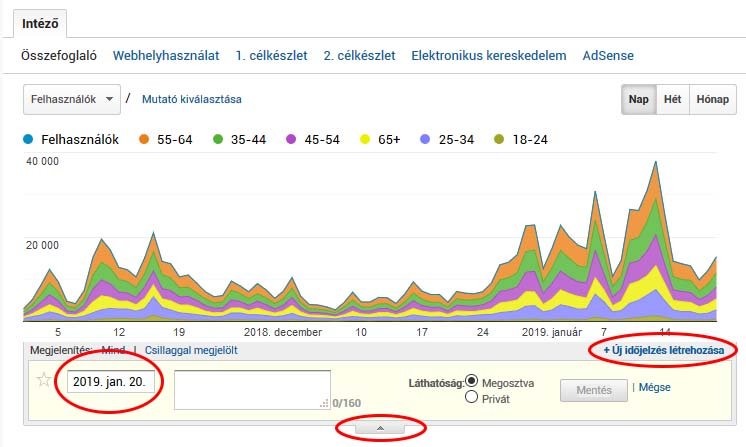Click the orange 55-64 legend dot
Viewport: 746px width, 447px height.
click(144, 140)
